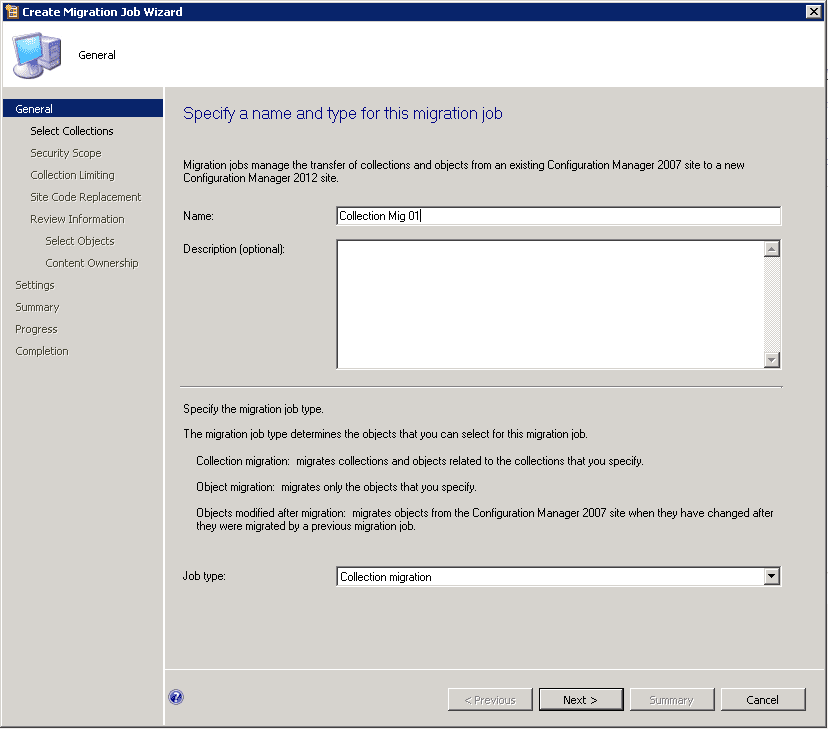Click the computer image in the wizard header
Screen dimensions: 828x729
pyautogui.click(x=37, y=55)
